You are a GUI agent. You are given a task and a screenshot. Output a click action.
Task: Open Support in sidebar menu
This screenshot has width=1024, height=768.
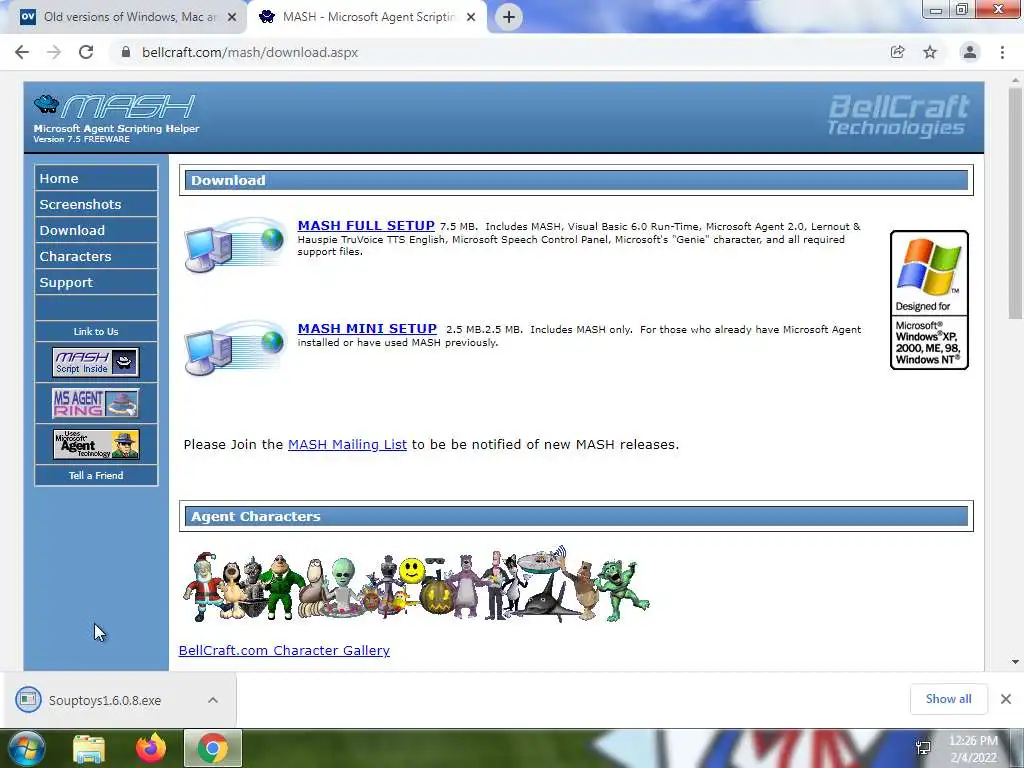(96, 283)
